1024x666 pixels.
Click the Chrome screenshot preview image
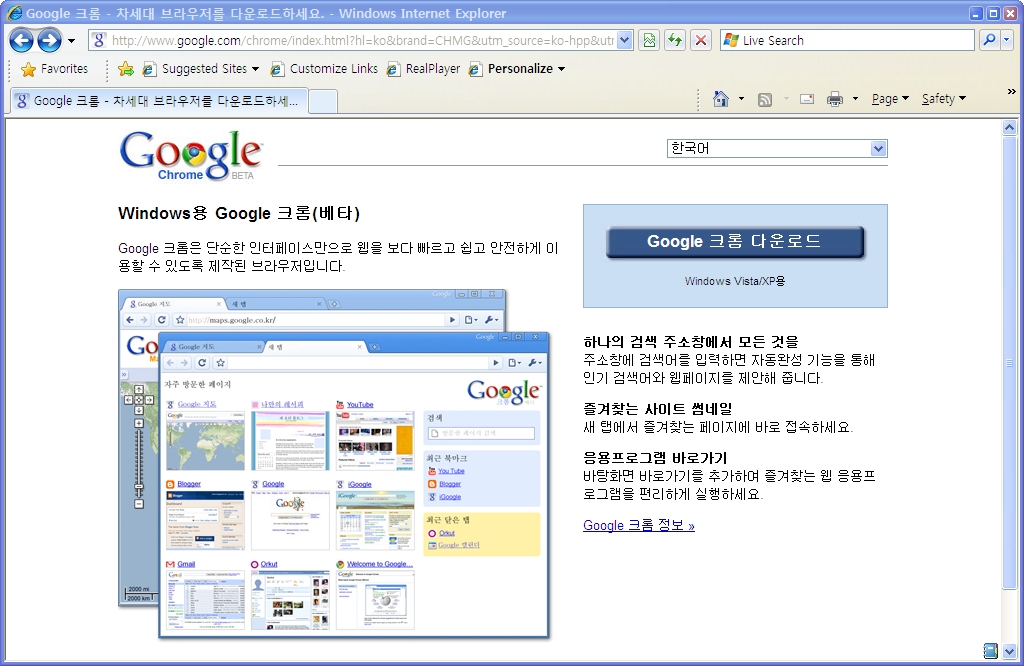tap(334, 464)
